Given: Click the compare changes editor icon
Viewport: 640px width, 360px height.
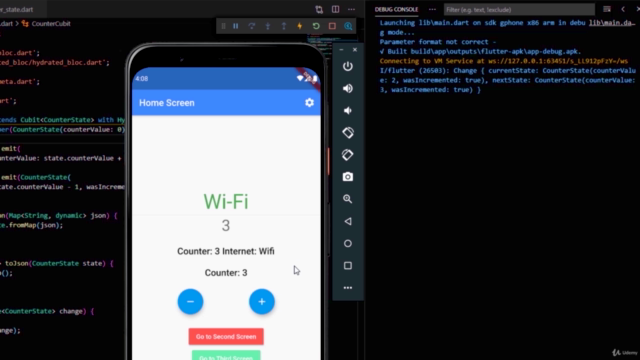Looking at the screenshot, I should pos(319,9).
